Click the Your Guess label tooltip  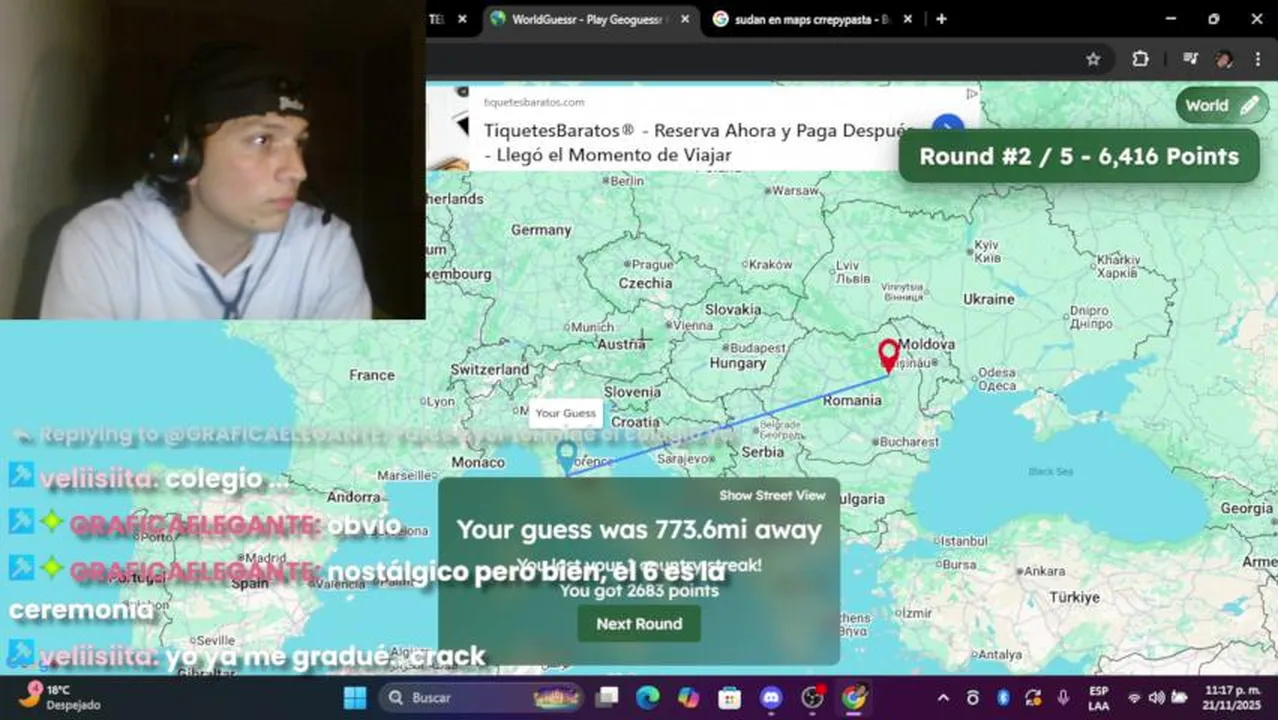pyautogui.click(x=565, y=413)
